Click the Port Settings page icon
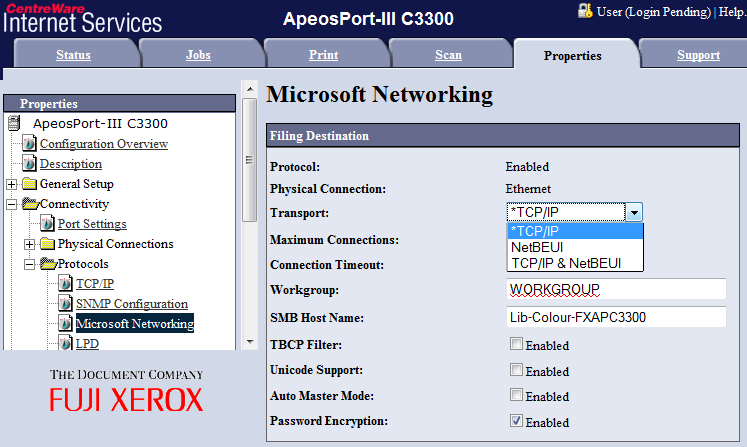The image size is (747, 447). pyautogui.click(x=47, y=224)
